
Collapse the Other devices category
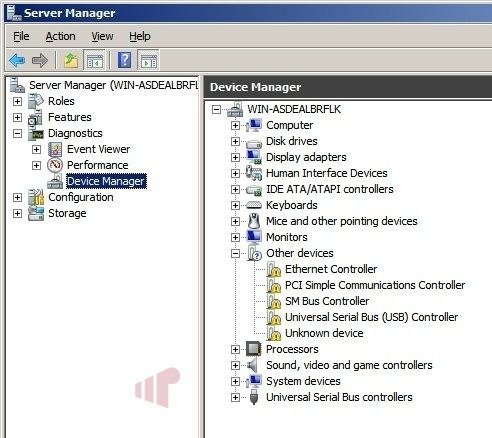tap(235, 254)
